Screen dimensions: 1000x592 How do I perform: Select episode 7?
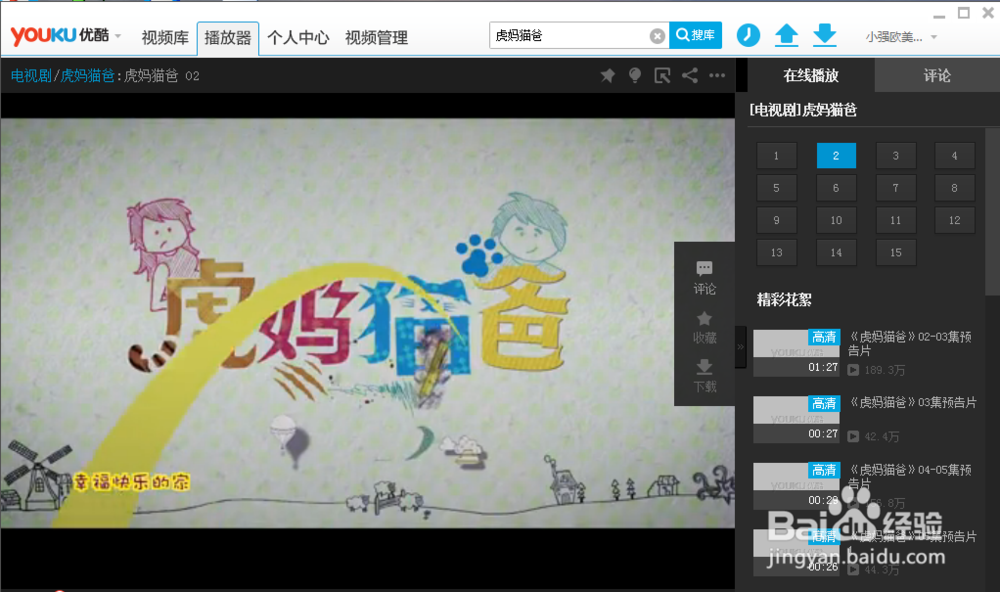[895, 188]
